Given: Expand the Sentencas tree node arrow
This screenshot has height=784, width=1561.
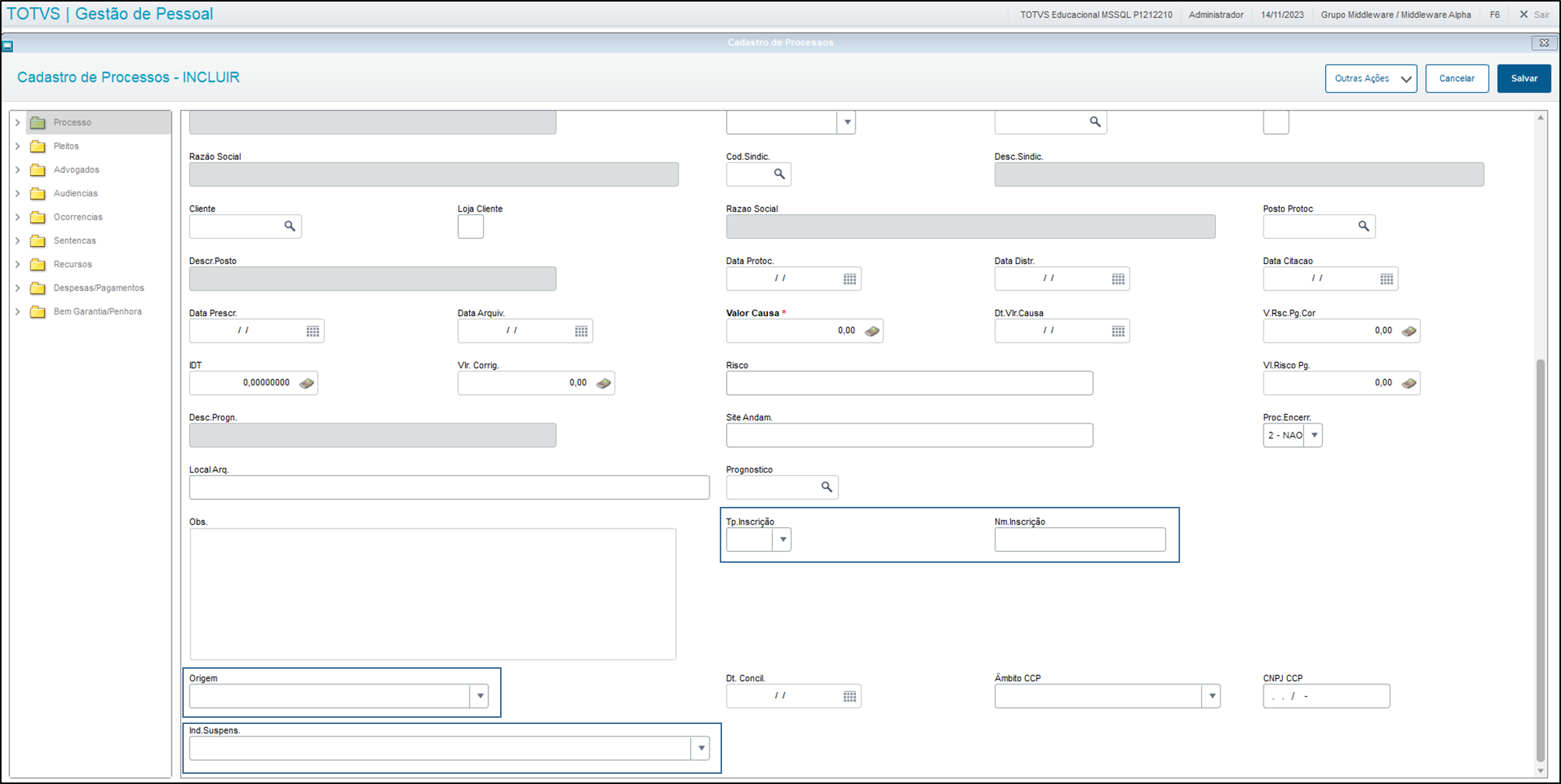Looking at the screenshot, I should 18,241.
